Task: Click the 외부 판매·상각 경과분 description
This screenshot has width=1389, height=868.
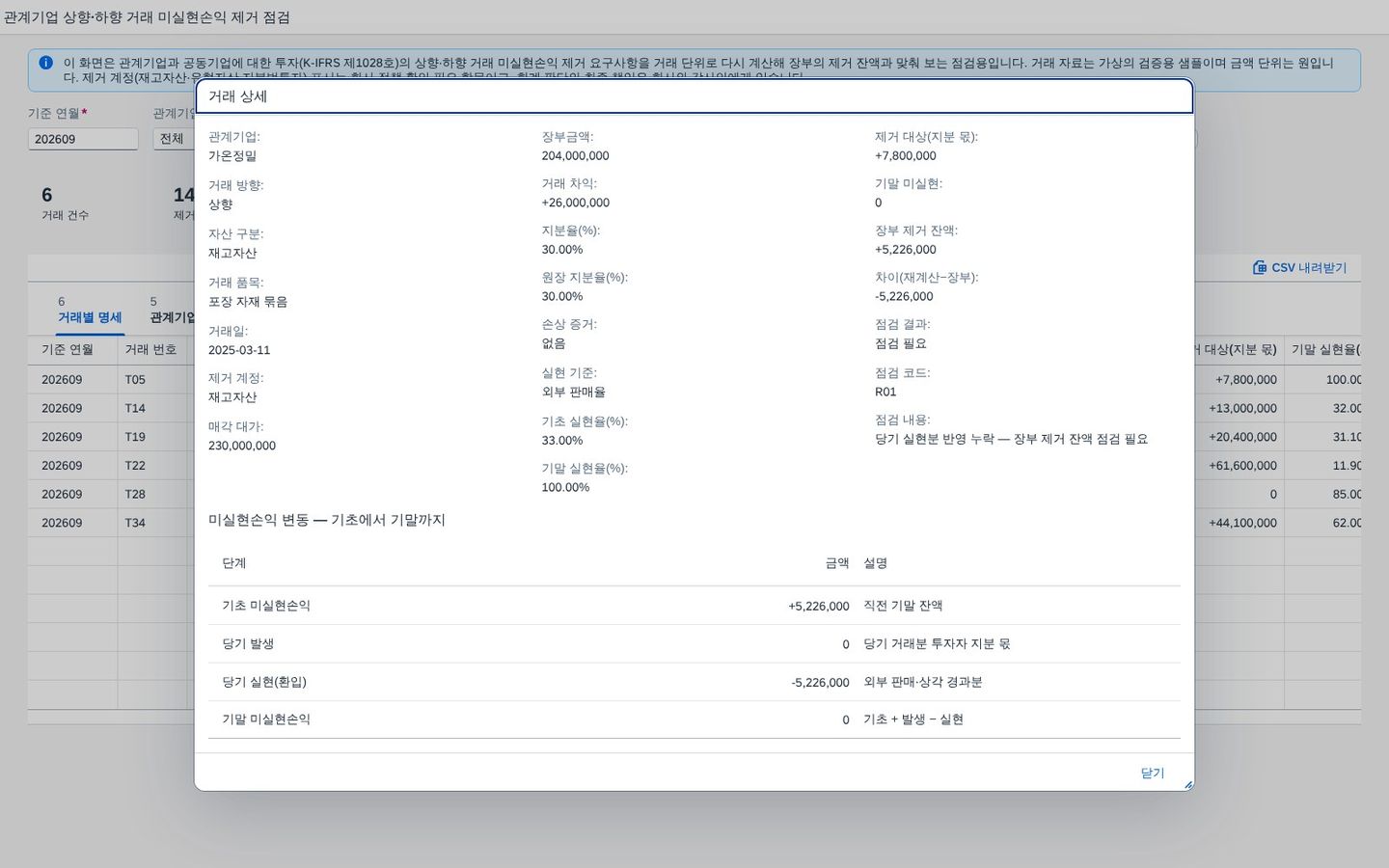Action: click(x=923, y=682)
